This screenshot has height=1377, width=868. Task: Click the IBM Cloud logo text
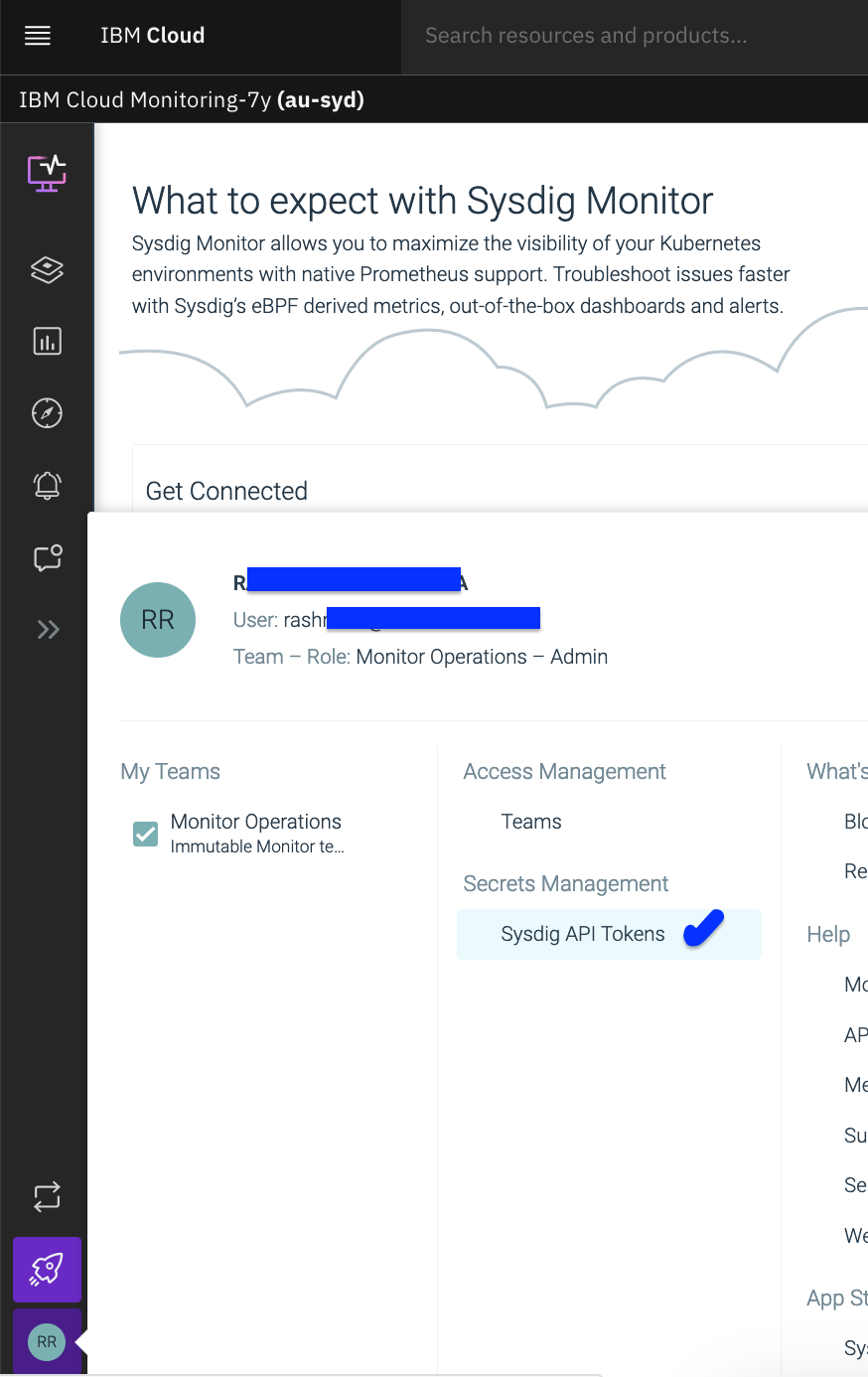152,36
